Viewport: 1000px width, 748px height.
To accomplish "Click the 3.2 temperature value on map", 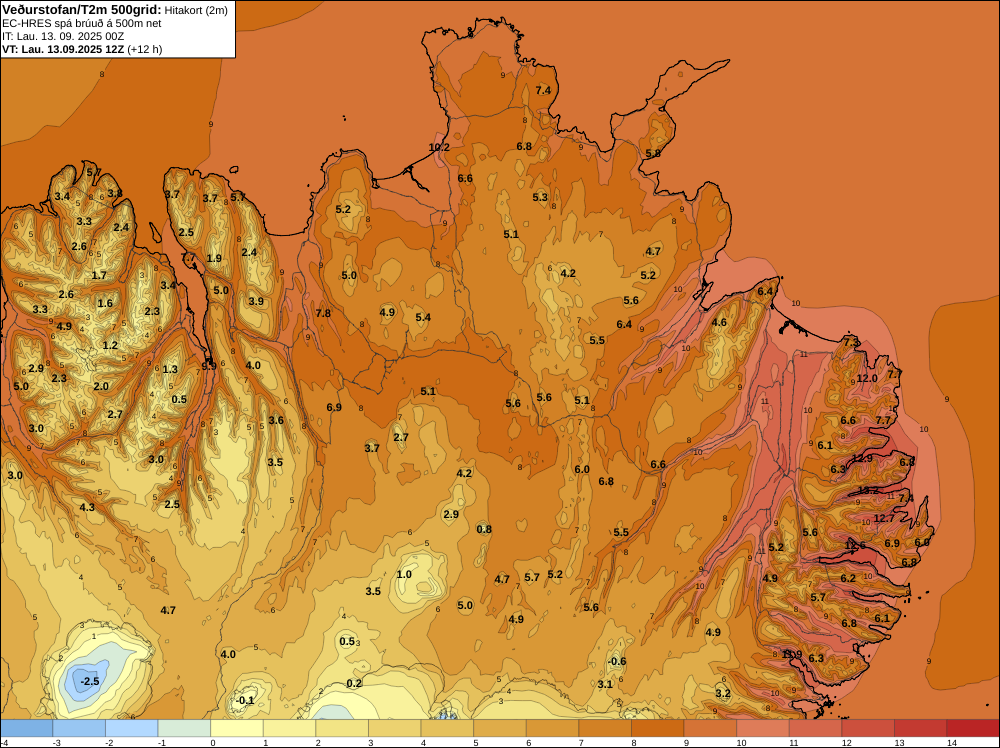I will 723,693.
